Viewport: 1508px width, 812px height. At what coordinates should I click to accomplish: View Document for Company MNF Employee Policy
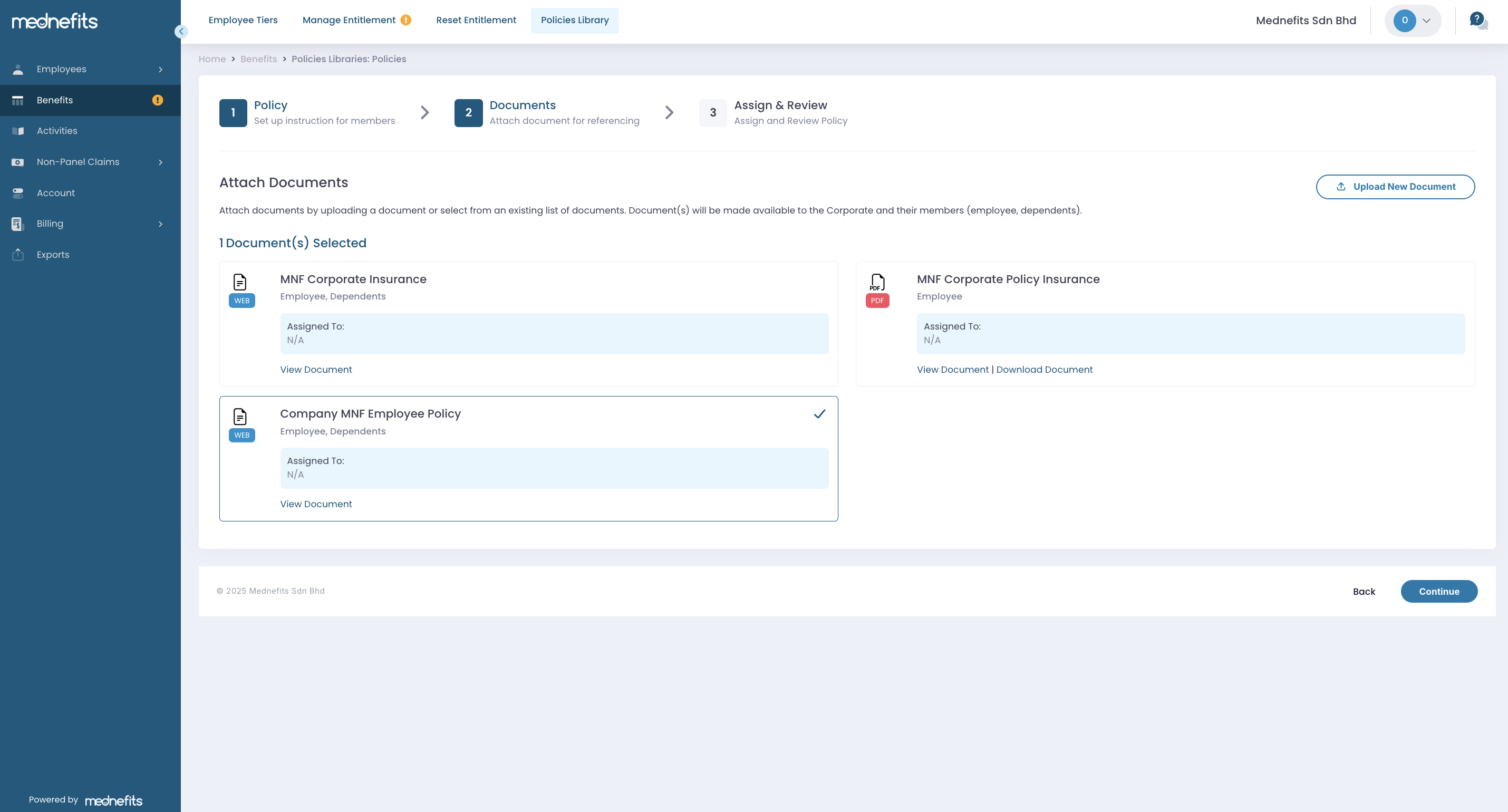316,504
